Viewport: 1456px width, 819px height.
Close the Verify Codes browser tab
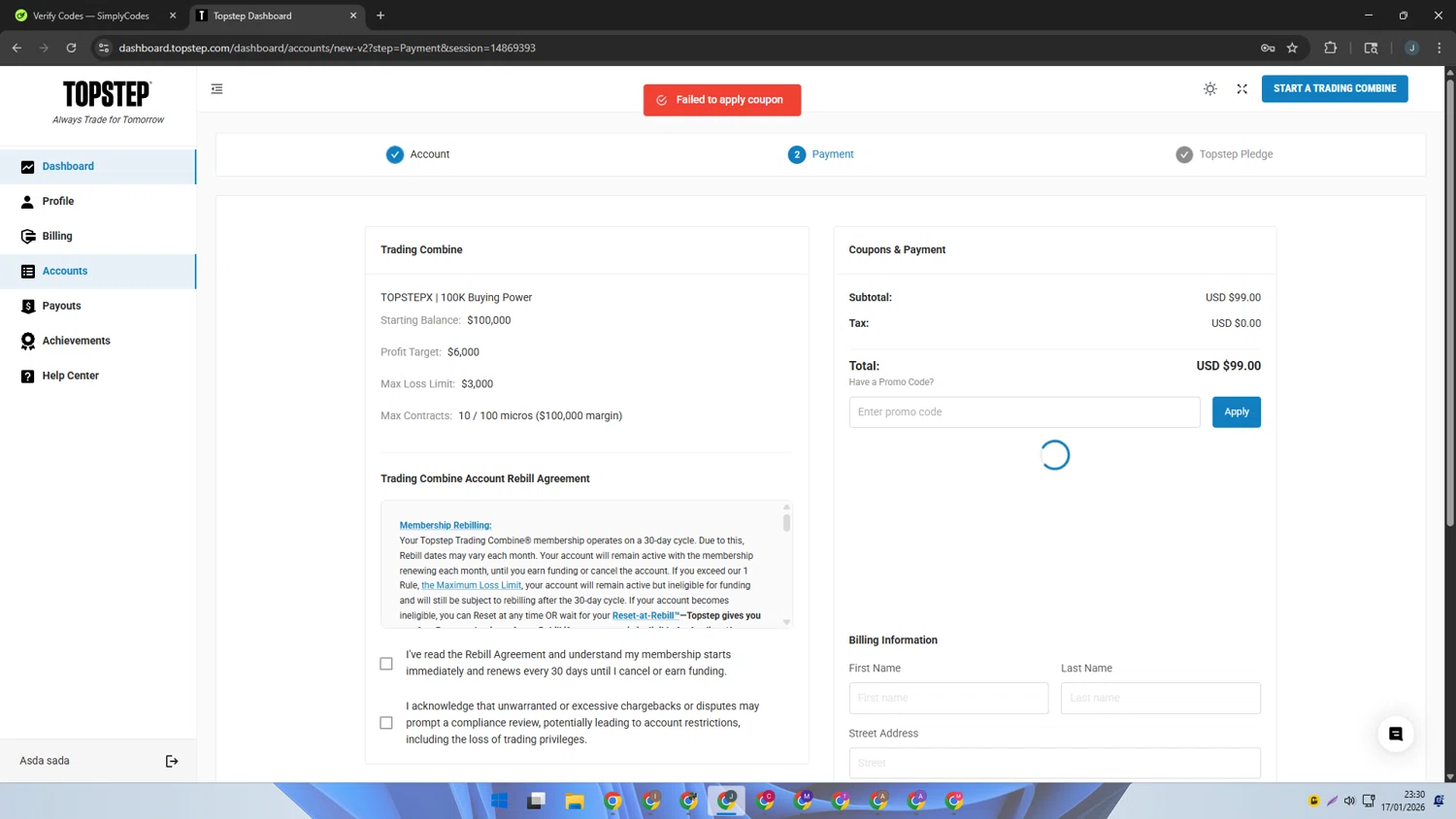(x=173, y=16)
